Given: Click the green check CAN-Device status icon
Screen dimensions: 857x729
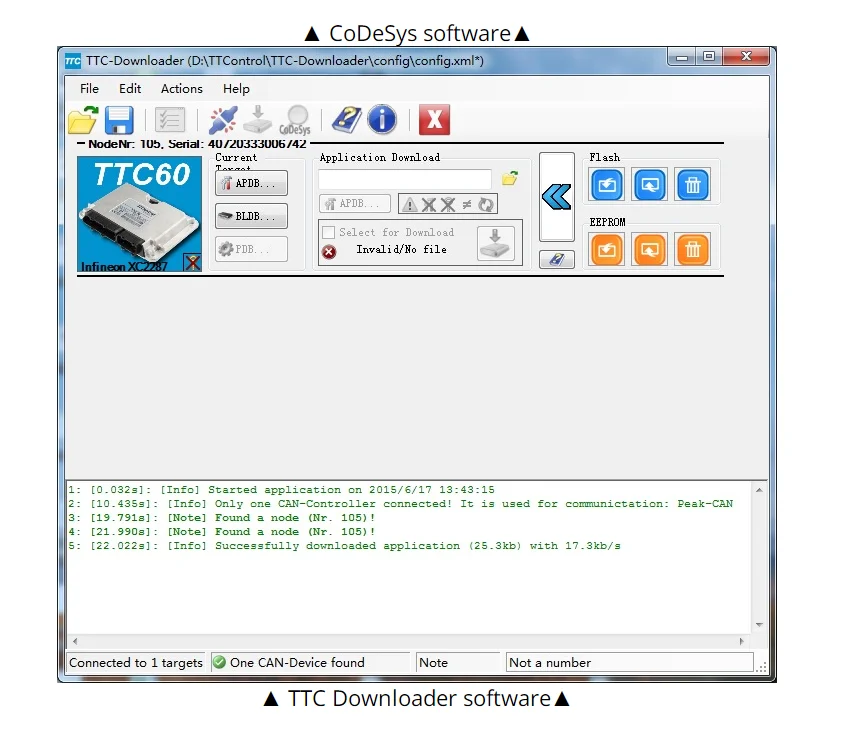Looking at the screenshot, I should (x=219, y=662).
